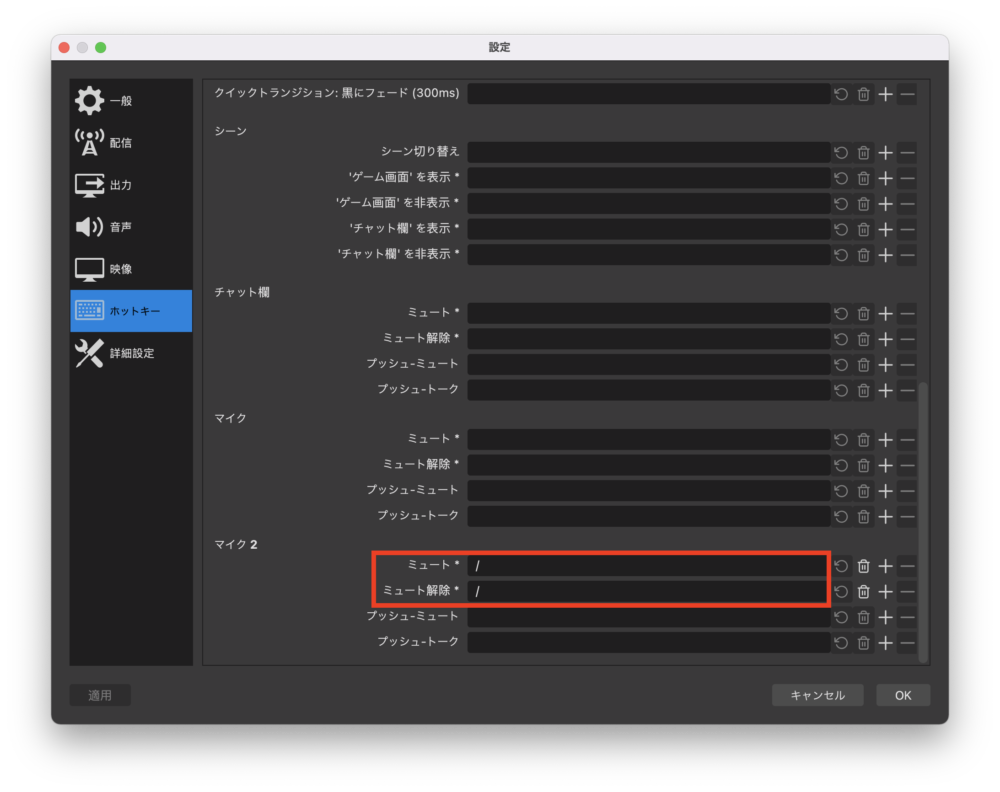Image resolution: width=1000 pixels, height=792 pixels.
Task: Click the チャット欄 プッシュ-トーク hotkey field
Action: coord(648,390)
